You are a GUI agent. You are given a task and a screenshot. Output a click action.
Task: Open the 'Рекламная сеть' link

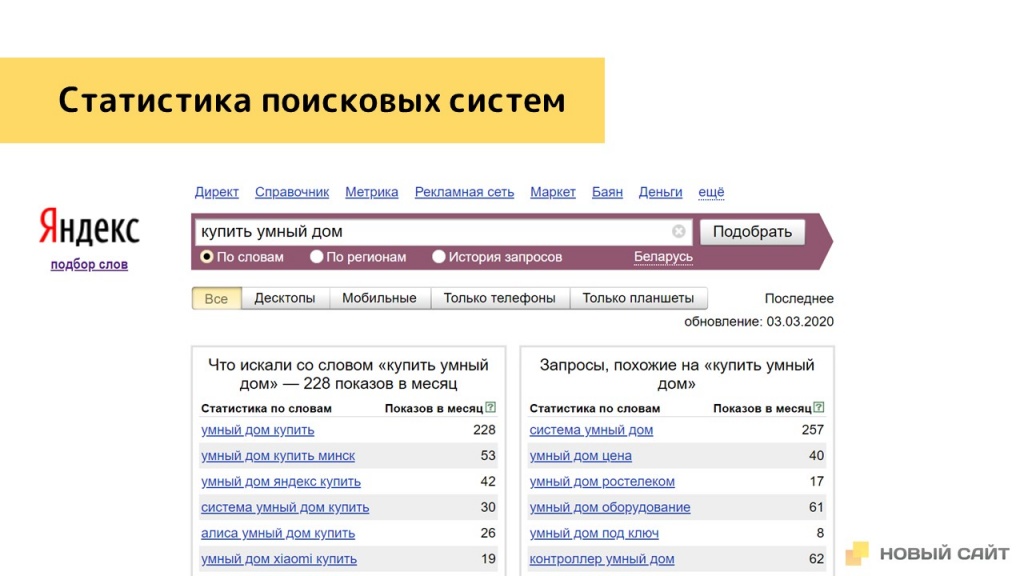pos(463,192)
